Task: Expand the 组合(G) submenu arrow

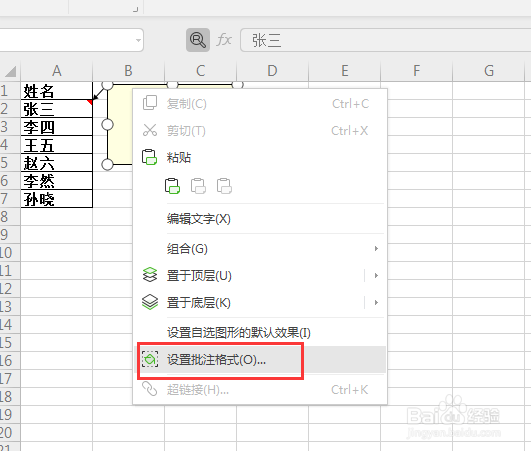Action: [x=376, y=249]
